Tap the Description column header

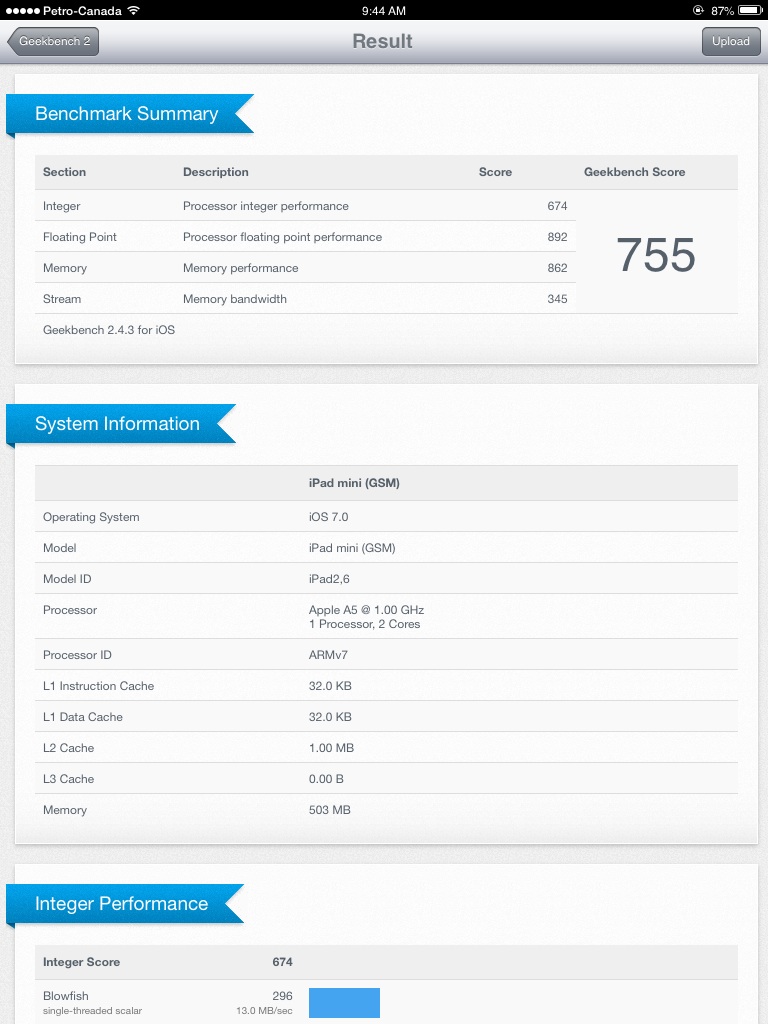click(x=216, y=172)
